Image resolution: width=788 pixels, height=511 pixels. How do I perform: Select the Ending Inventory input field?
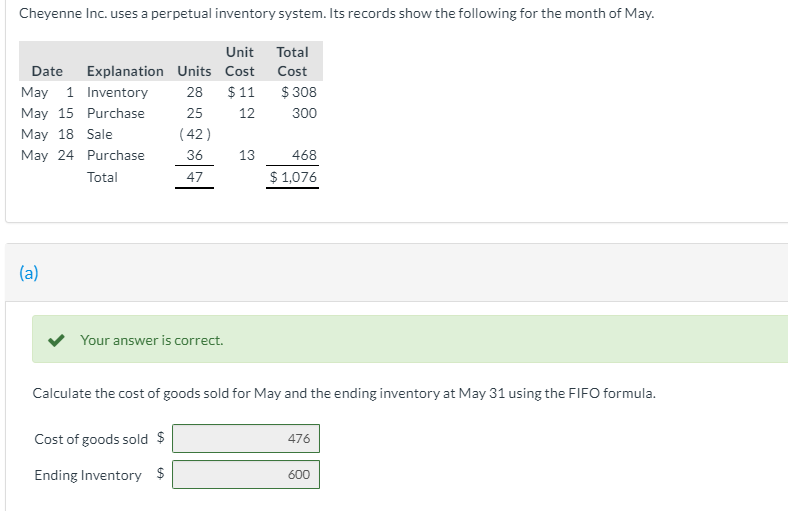tap(246, 475)
